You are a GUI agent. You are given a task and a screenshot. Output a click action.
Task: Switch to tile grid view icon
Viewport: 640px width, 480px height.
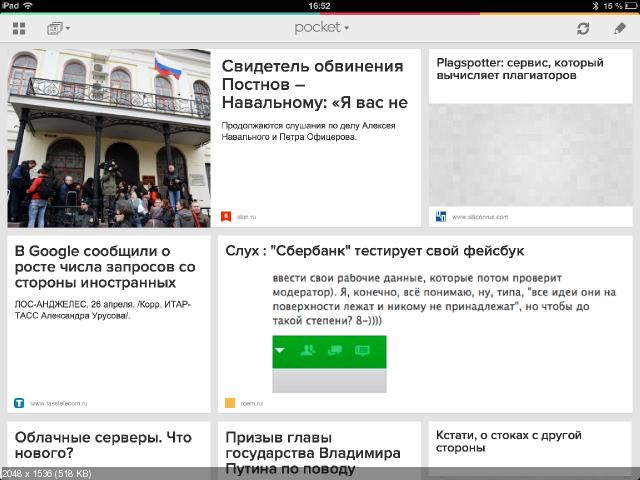19,28
